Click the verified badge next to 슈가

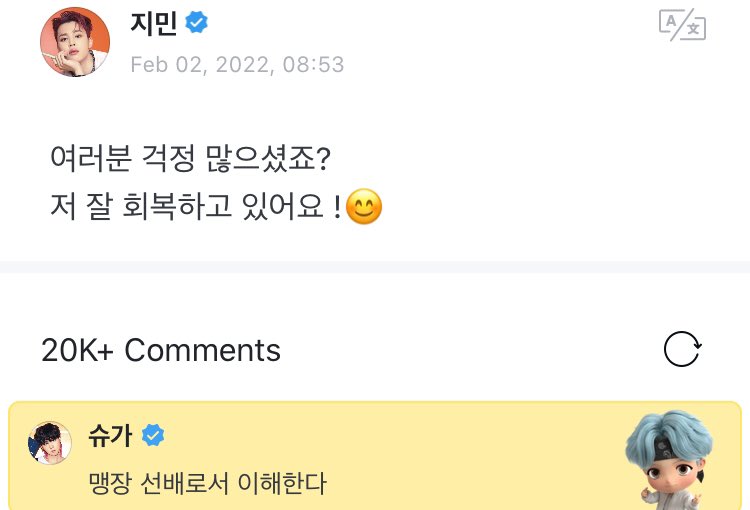coord(153,436)
